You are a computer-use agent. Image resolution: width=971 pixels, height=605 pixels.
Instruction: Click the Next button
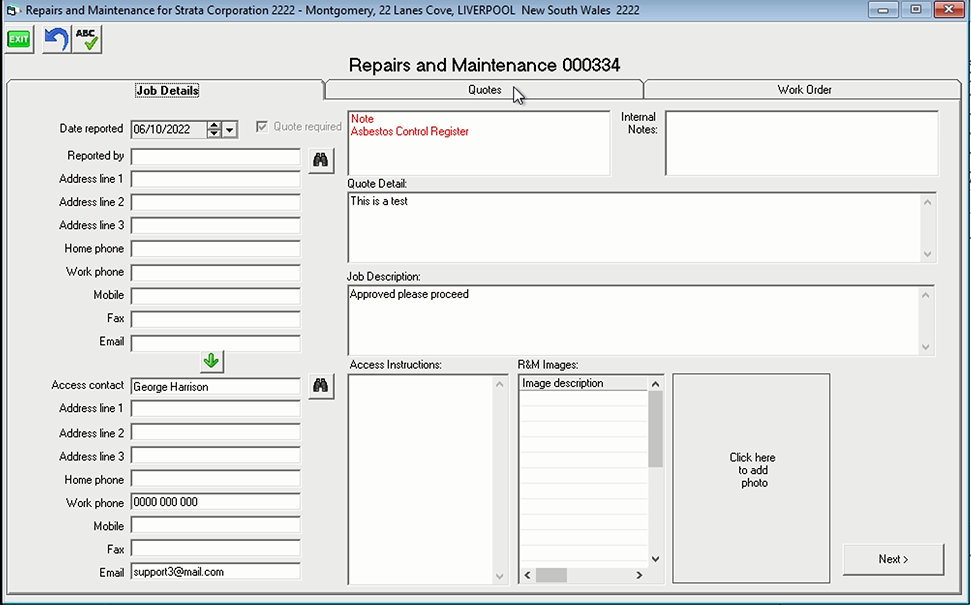pyautogui.click(x=893, y=559)
